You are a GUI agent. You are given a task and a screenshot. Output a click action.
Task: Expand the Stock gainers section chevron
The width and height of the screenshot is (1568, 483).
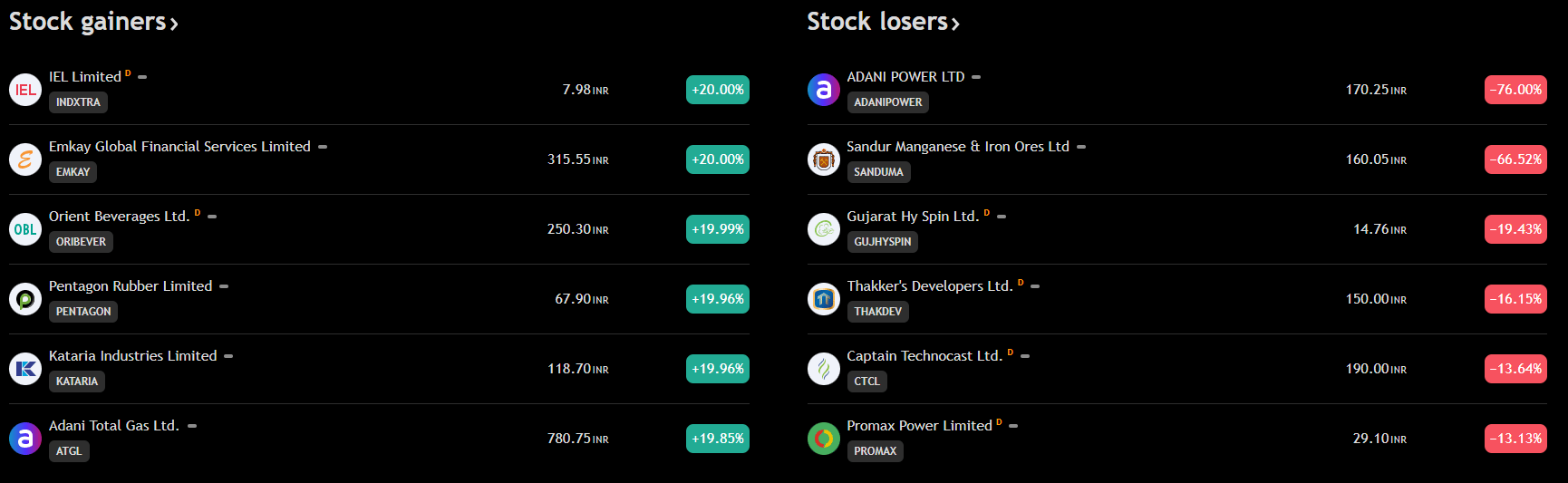[174, 24]
